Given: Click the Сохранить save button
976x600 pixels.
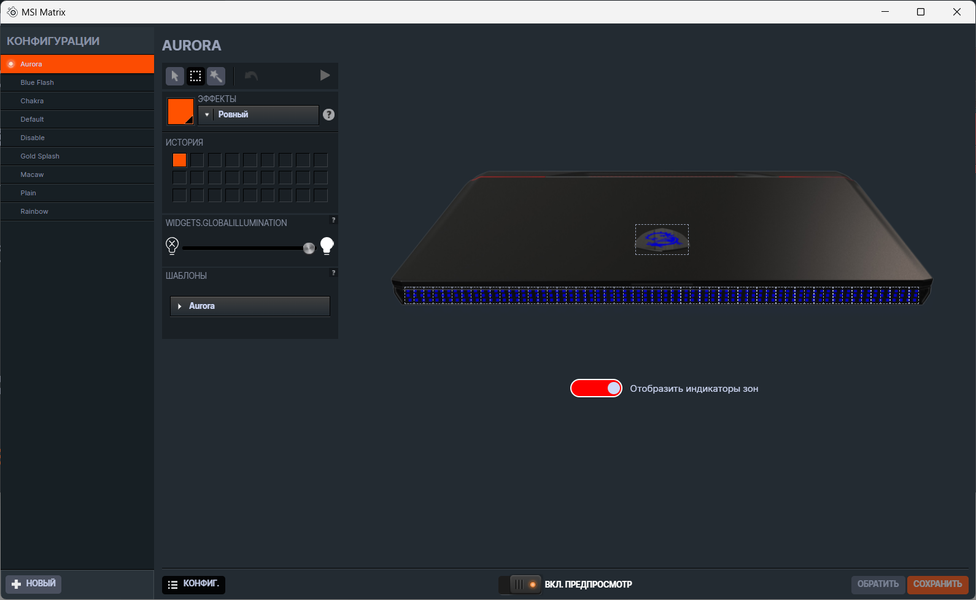Looking at the screenshot, I should 937,584.
